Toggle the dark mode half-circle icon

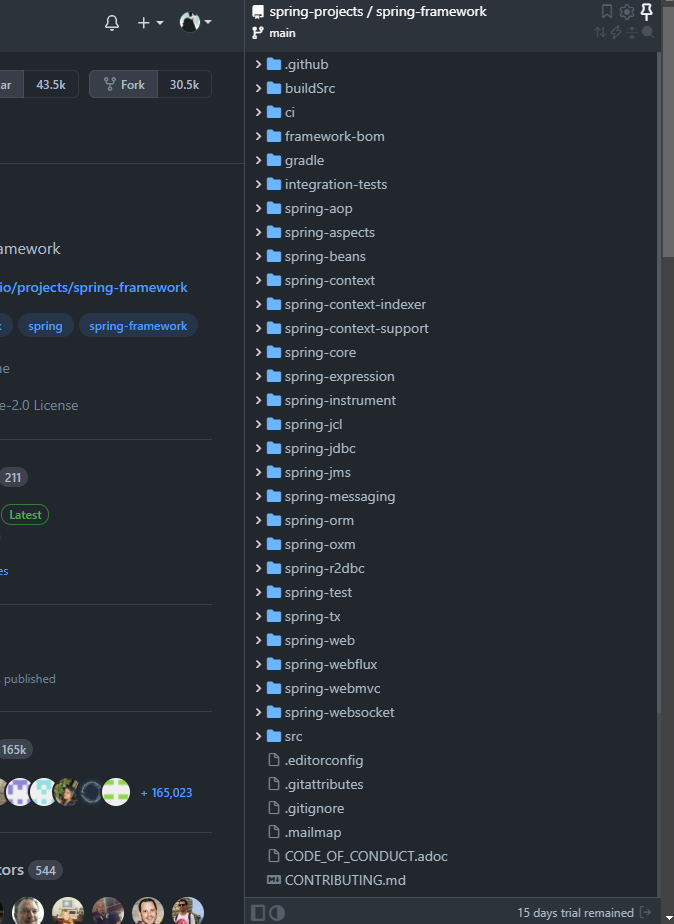pos(277,913)
